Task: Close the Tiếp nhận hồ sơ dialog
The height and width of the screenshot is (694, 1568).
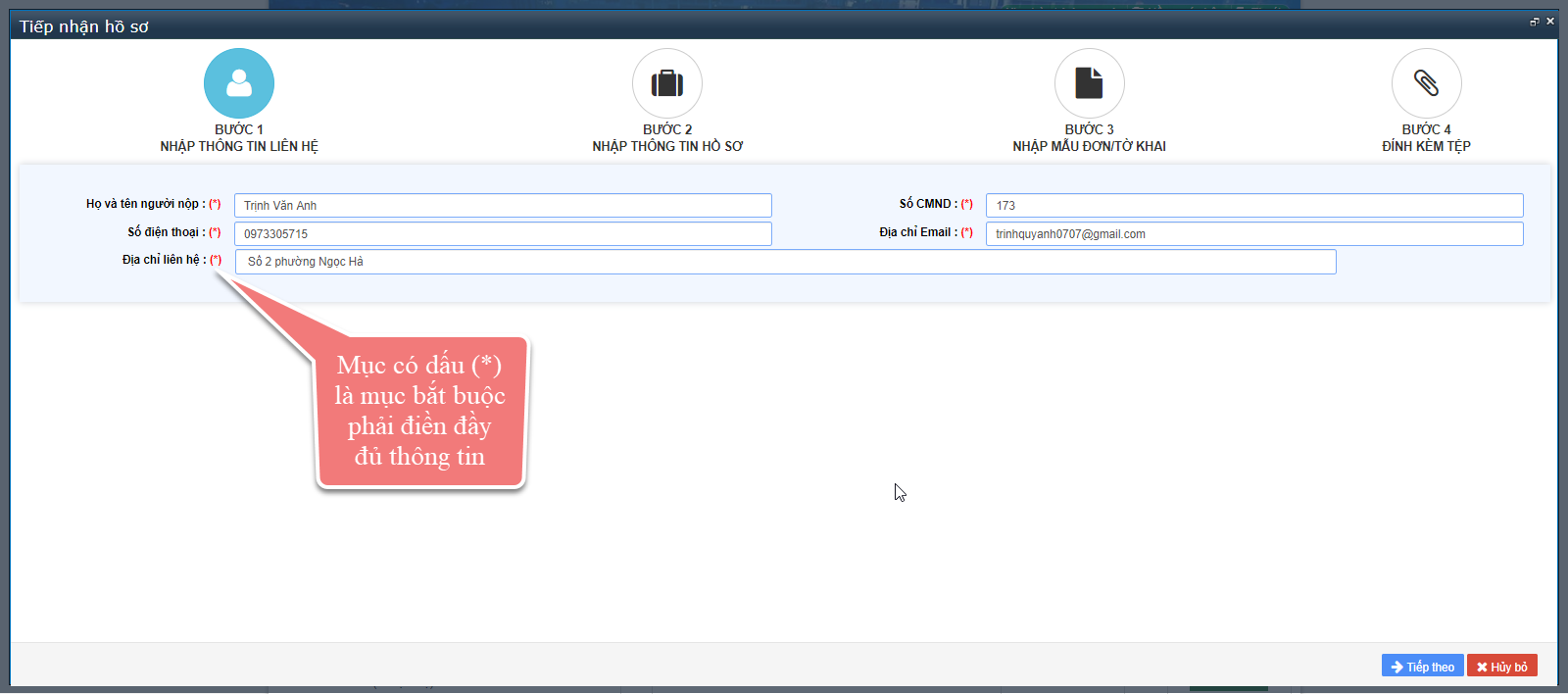Action: (x=1550, y=22)
